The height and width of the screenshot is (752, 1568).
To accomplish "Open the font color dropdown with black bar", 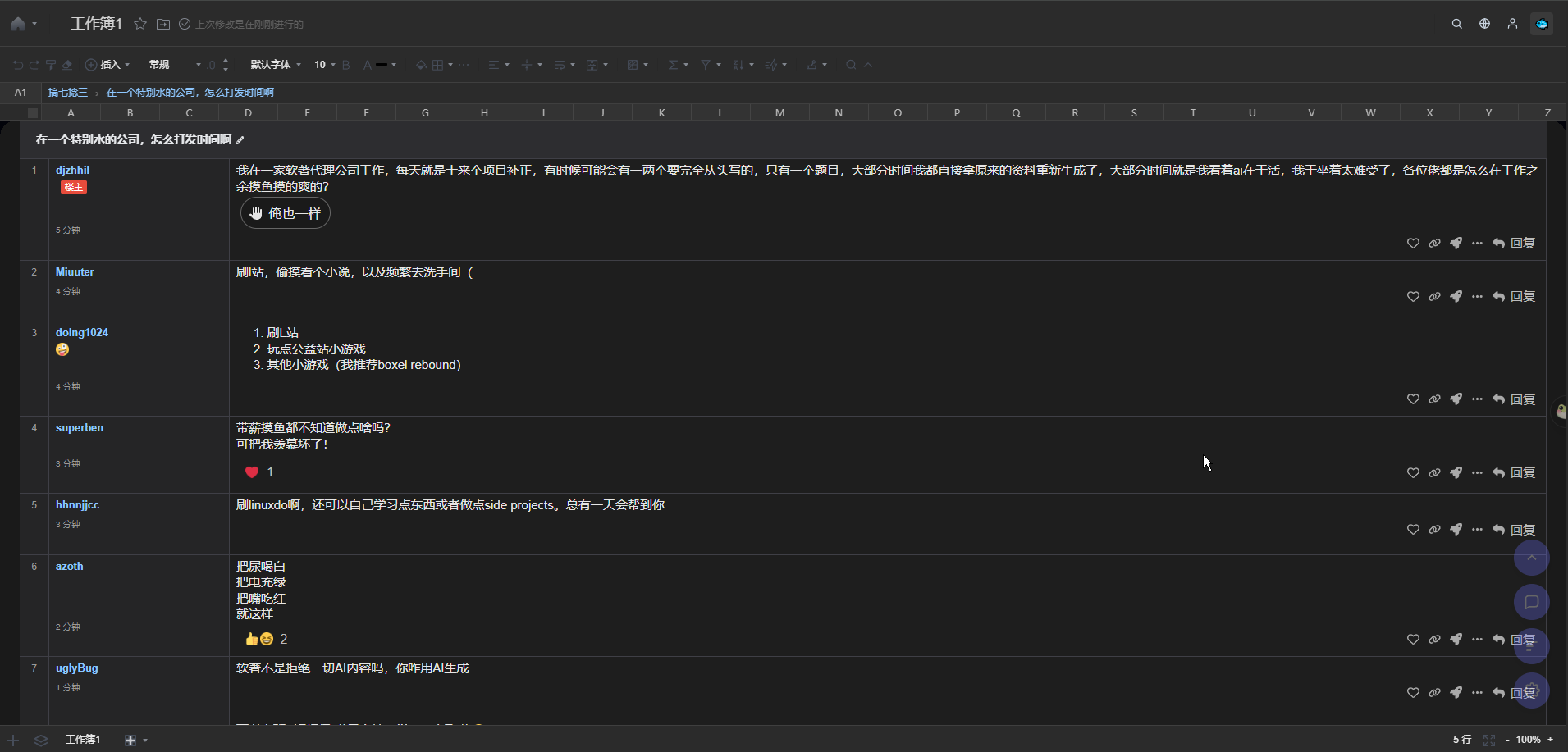I will coord(380,65).
